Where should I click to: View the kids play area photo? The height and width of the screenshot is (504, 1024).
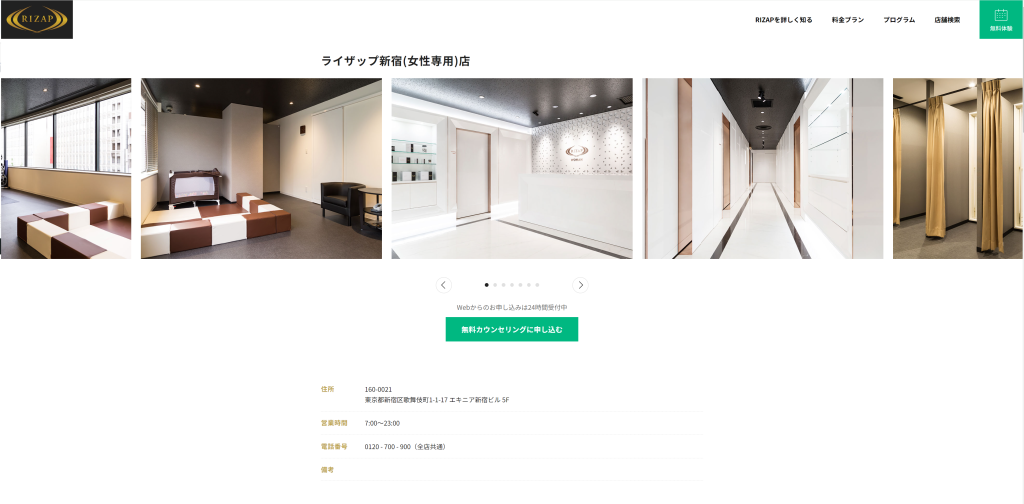(261, 168)
